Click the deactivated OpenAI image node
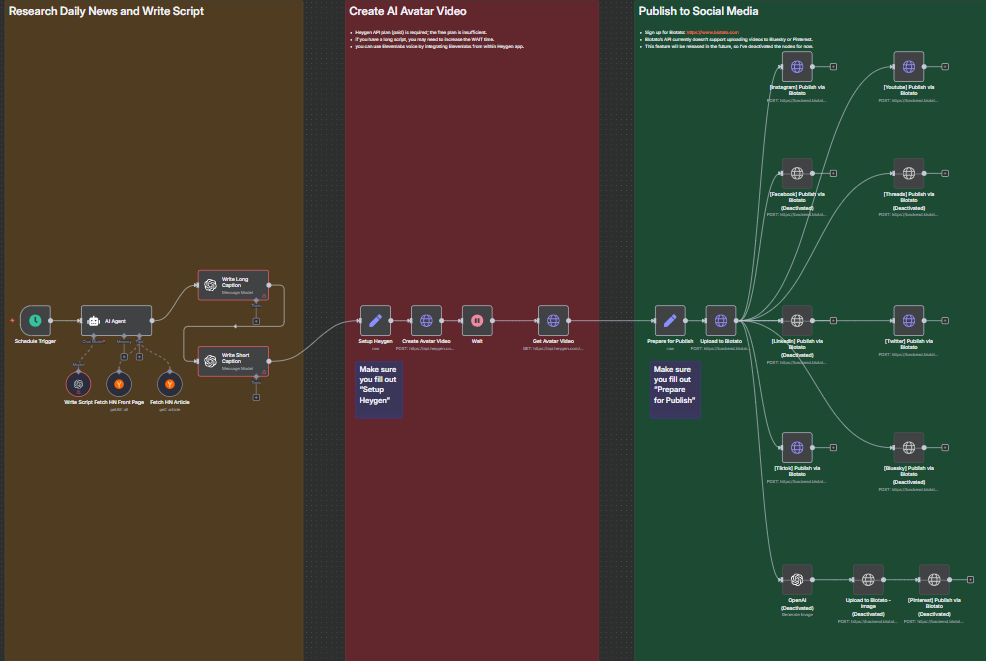Viewport: 986px width, 661px height. click(x=797, y=579)
